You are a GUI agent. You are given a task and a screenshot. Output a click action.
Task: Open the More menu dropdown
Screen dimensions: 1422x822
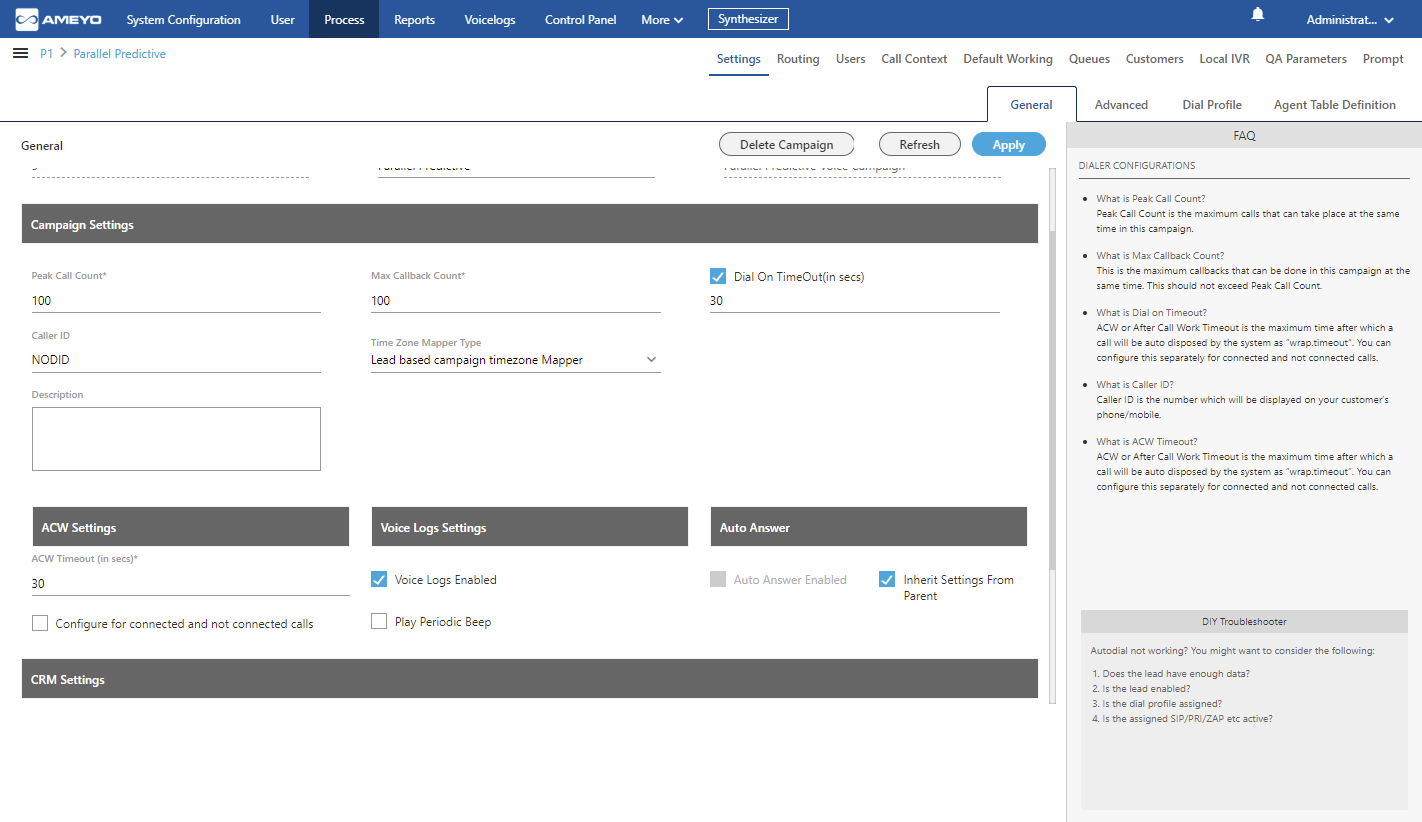(x=663, y=19)
